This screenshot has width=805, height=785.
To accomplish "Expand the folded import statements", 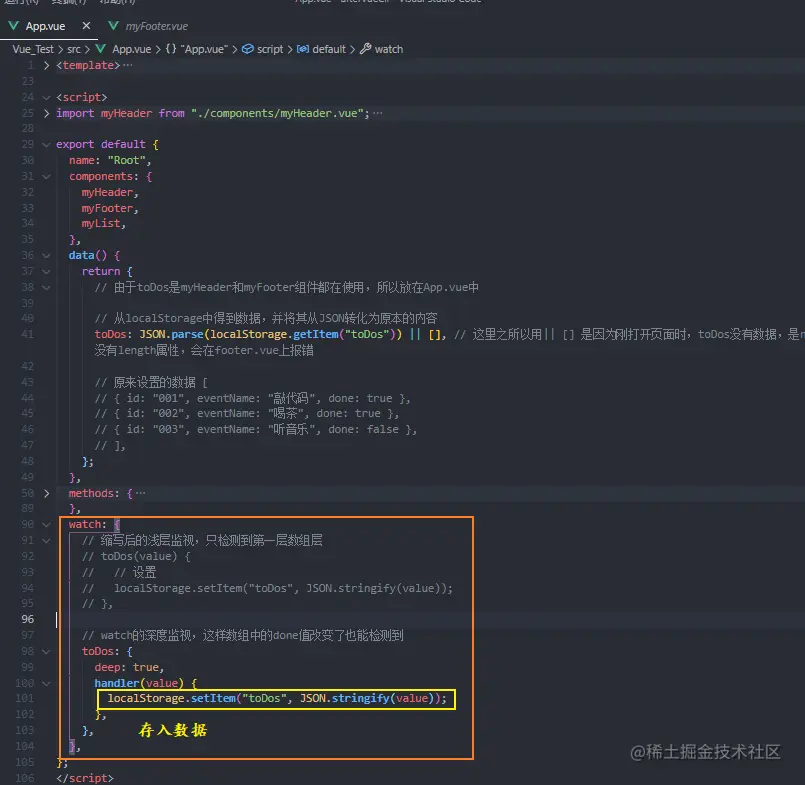I will (46, 113).
